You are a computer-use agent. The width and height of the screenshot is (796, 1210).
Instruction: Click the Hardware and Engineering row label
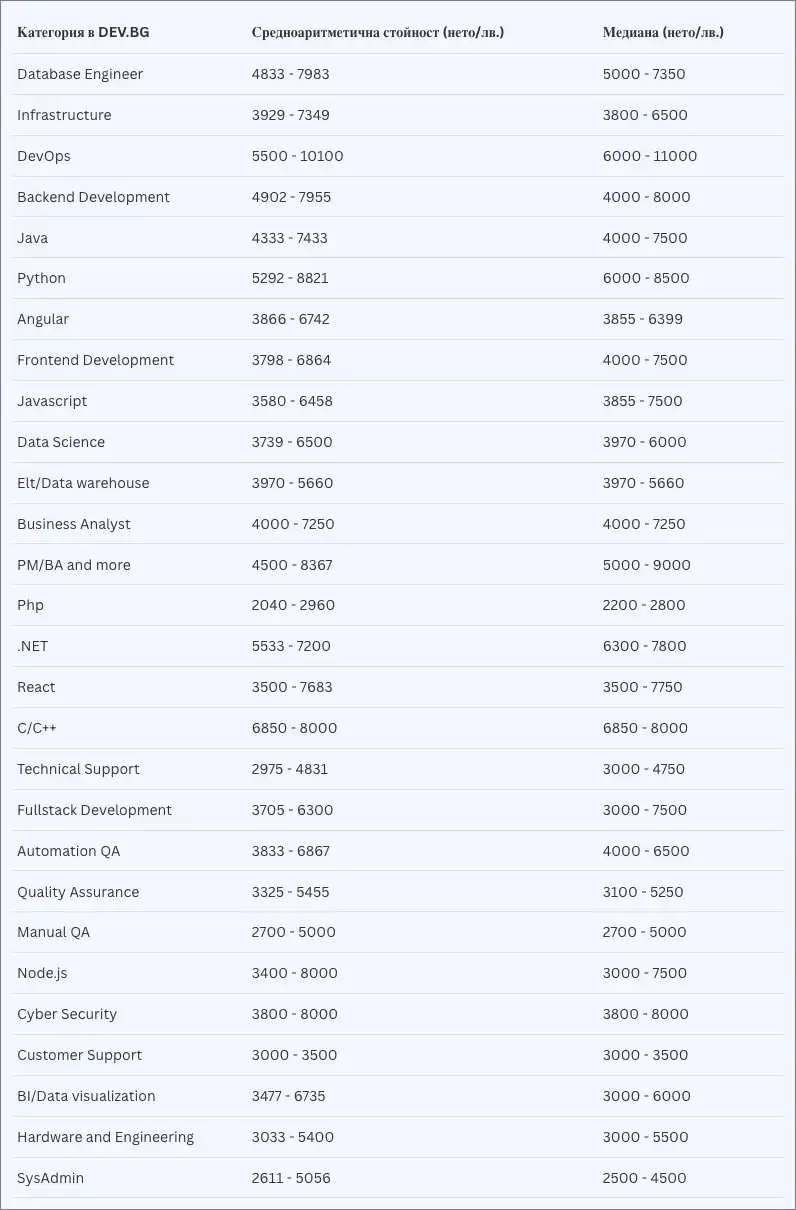[105, 1137]
